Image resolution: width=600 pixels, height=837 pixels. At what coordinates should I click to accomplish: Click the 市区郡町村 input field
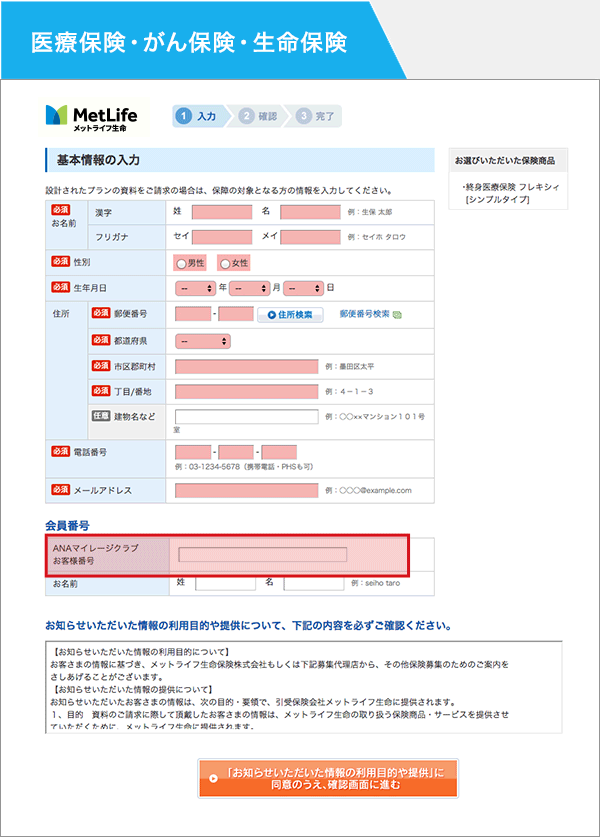coord(247,367)
